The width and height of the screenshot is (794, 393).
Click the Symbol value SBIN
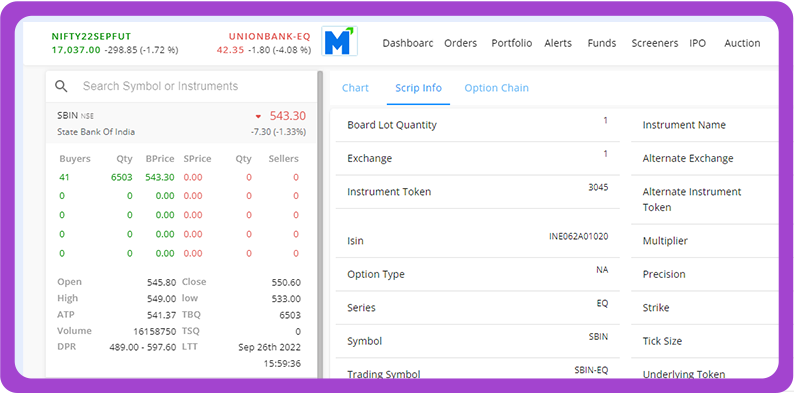click(x=599, y=337)
